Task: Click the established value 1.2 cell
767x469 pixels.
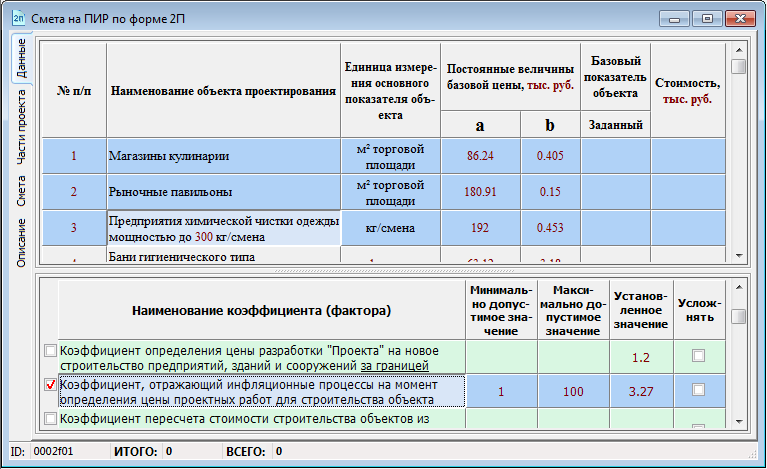Action: click(x=641, y=357)
